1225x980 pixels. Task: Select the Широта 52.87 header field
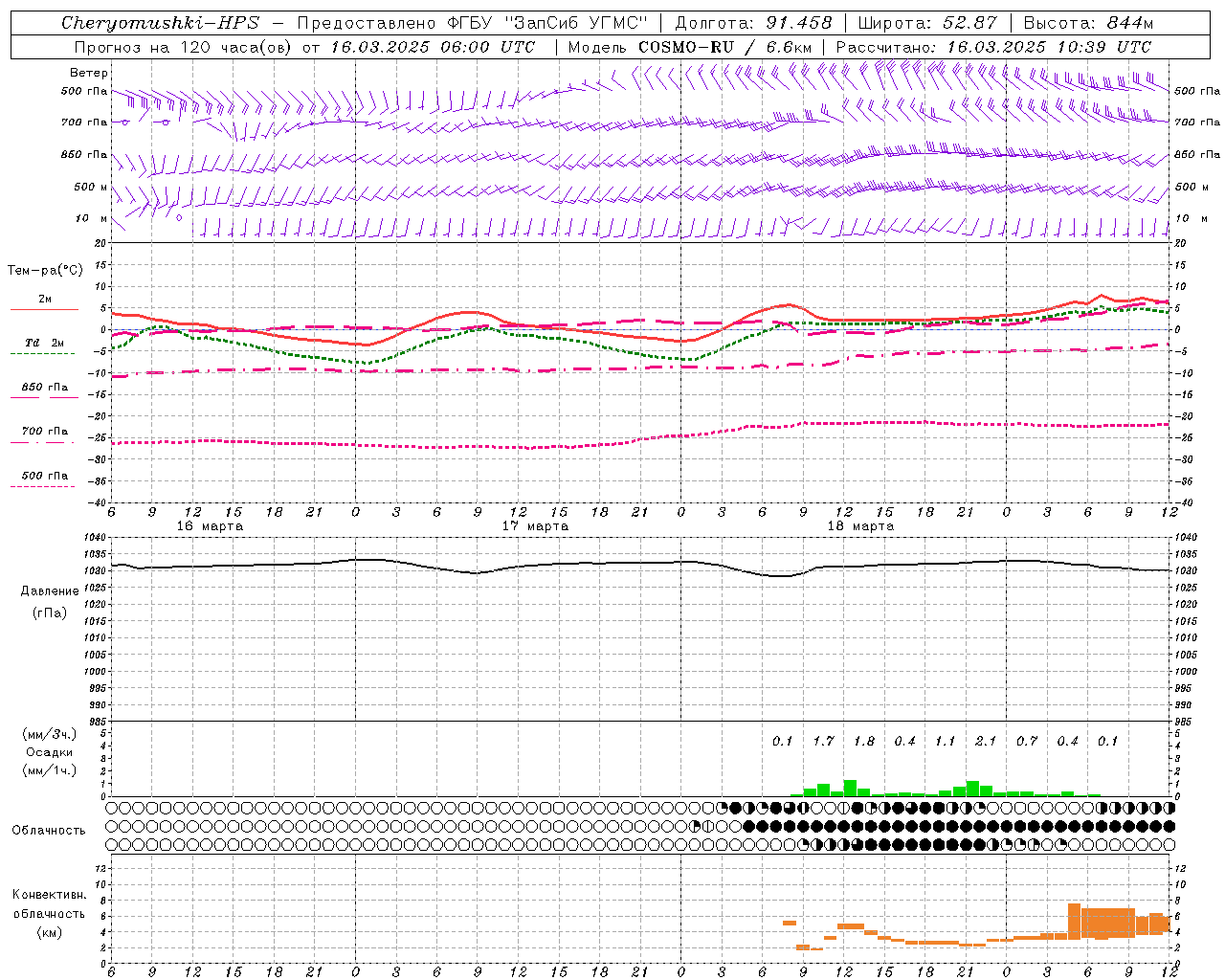(x=927, y=23)
